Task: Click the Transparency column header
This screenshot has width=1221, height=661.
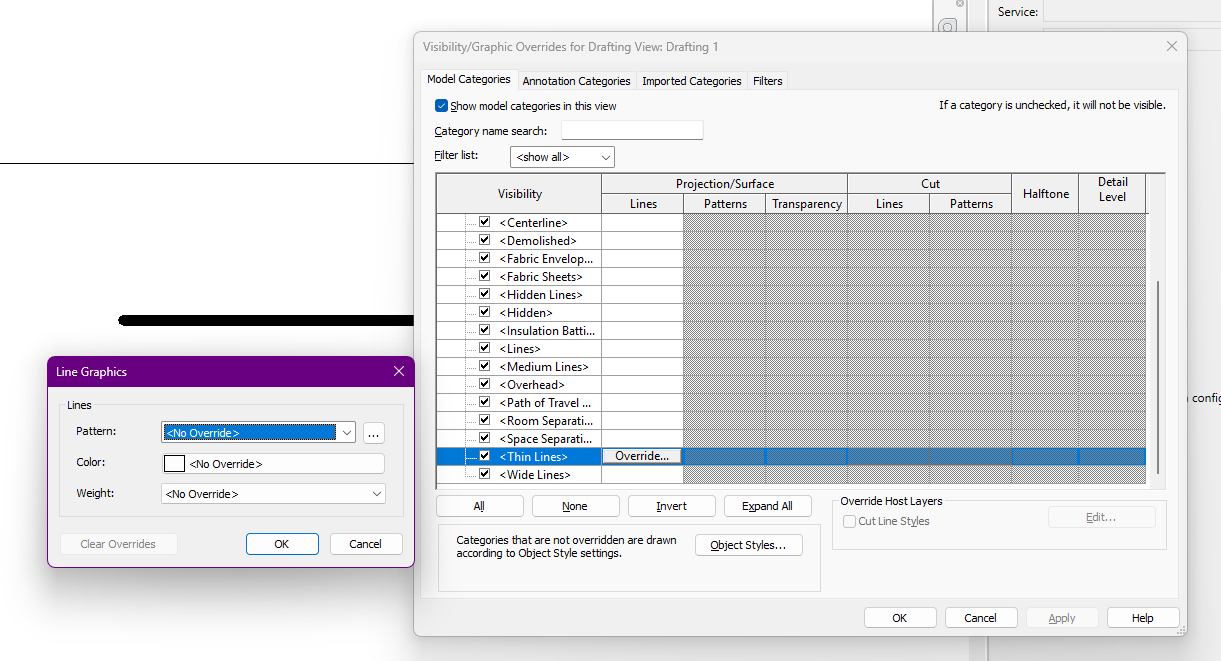Action: (x=807, y=204)
